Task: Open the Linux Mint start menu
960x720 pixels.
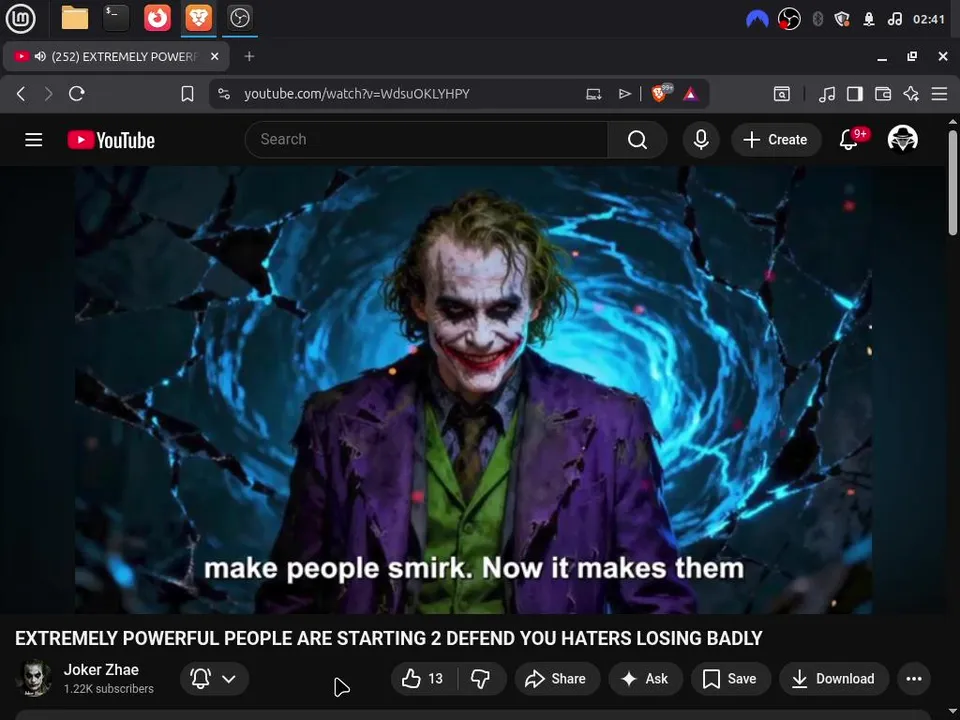Action: point(20,18)
